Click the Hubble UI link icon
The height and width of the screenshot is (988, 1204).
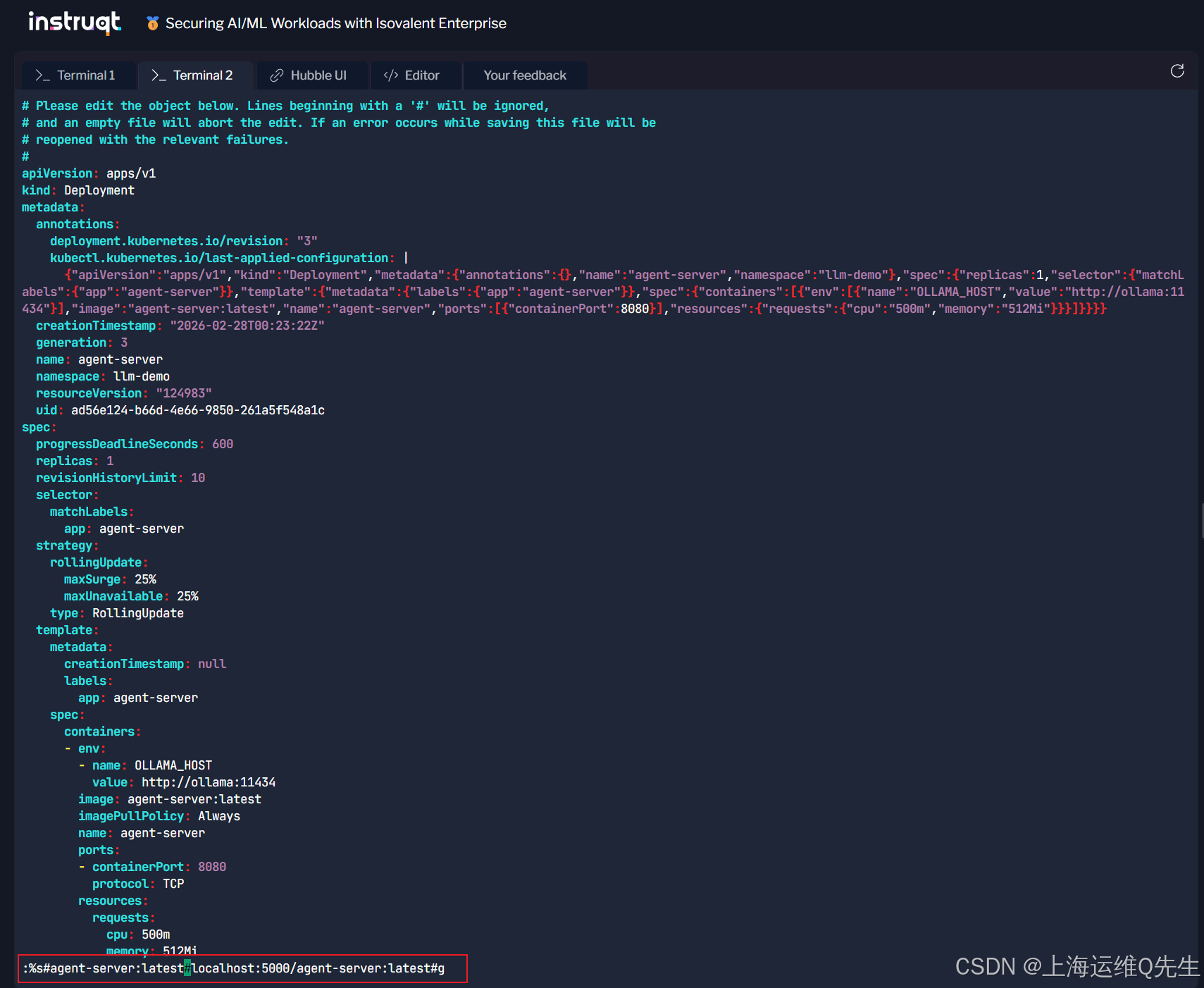coord(277,75)
